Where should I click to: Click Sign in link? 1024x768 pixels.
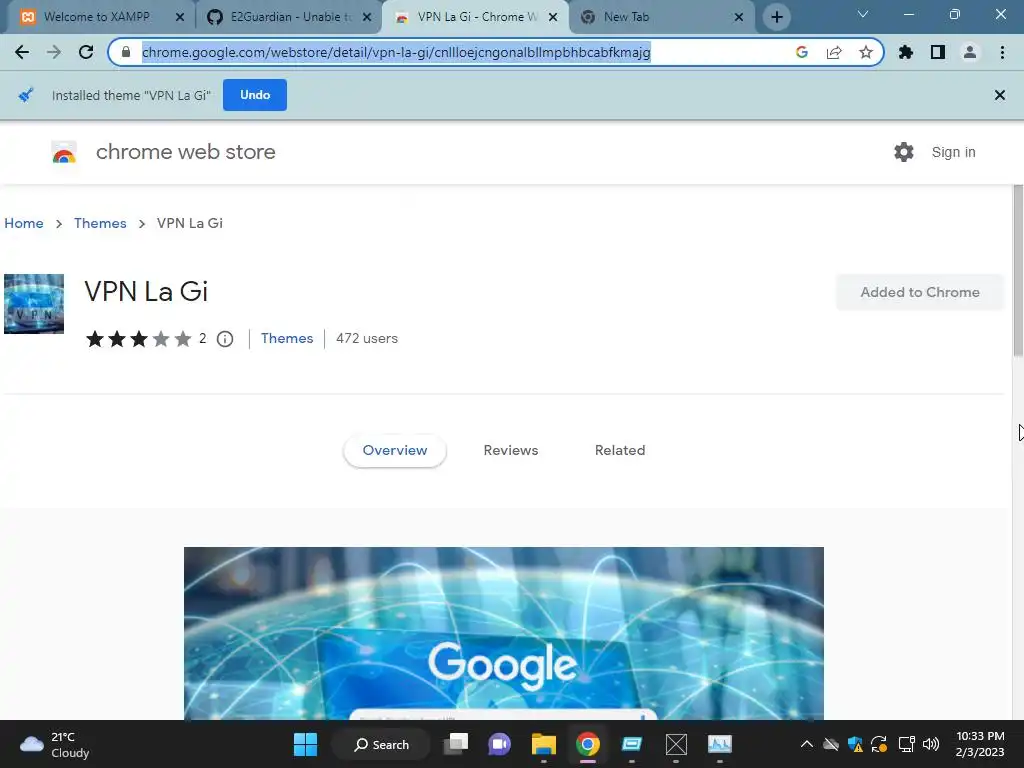click(x=953, y=152)
